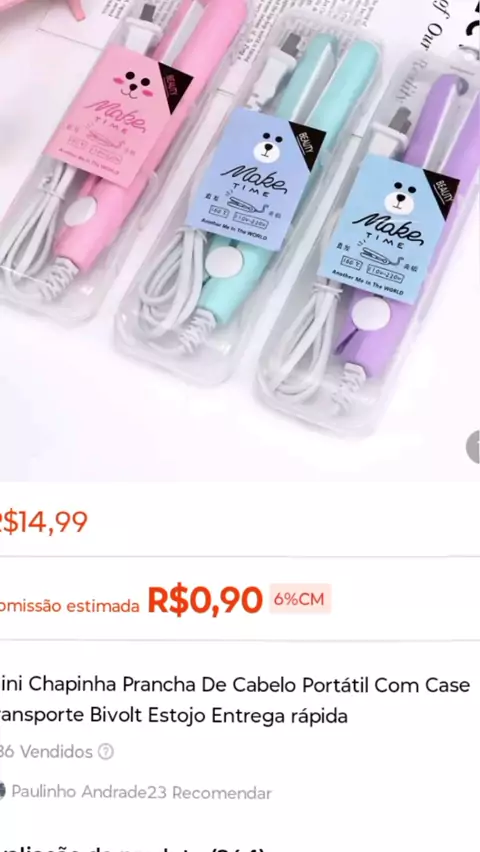Tap the gray circle at image's right edge
Screen dimensions: 480x852
click(473, 447)
